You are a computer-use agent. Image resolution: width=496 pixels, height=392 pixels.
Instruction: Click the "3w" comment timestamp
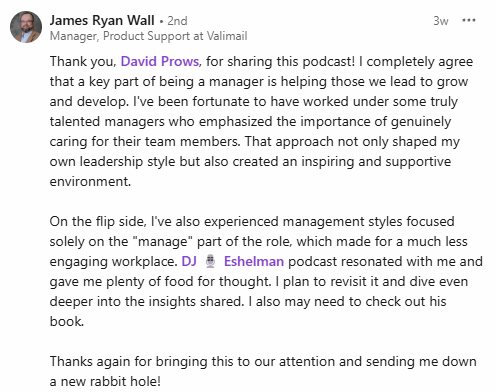tap(441, 21)
